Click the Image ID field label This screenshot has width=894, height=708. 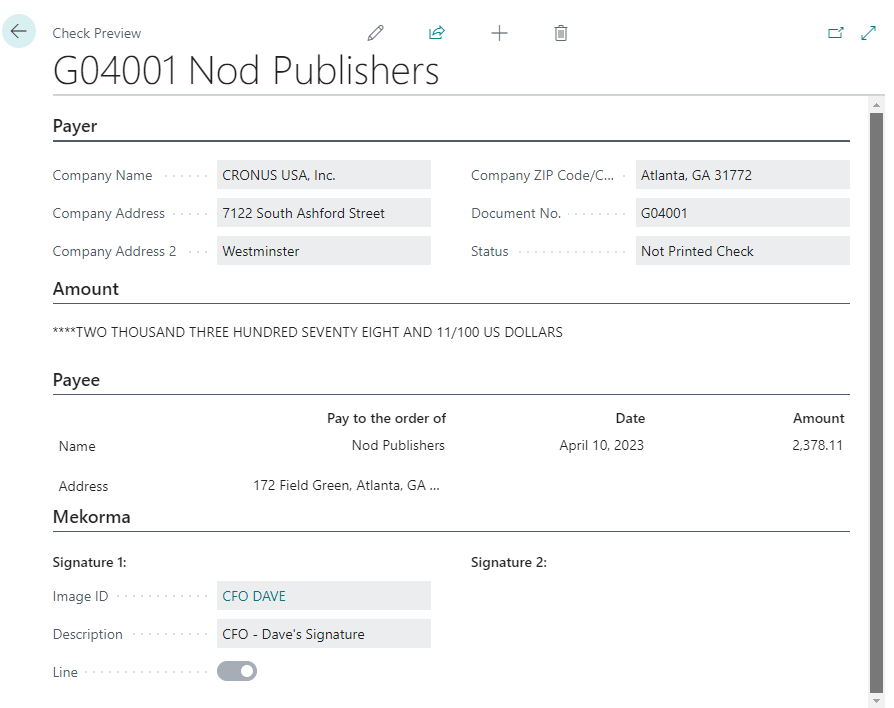[x=80, y=596]
